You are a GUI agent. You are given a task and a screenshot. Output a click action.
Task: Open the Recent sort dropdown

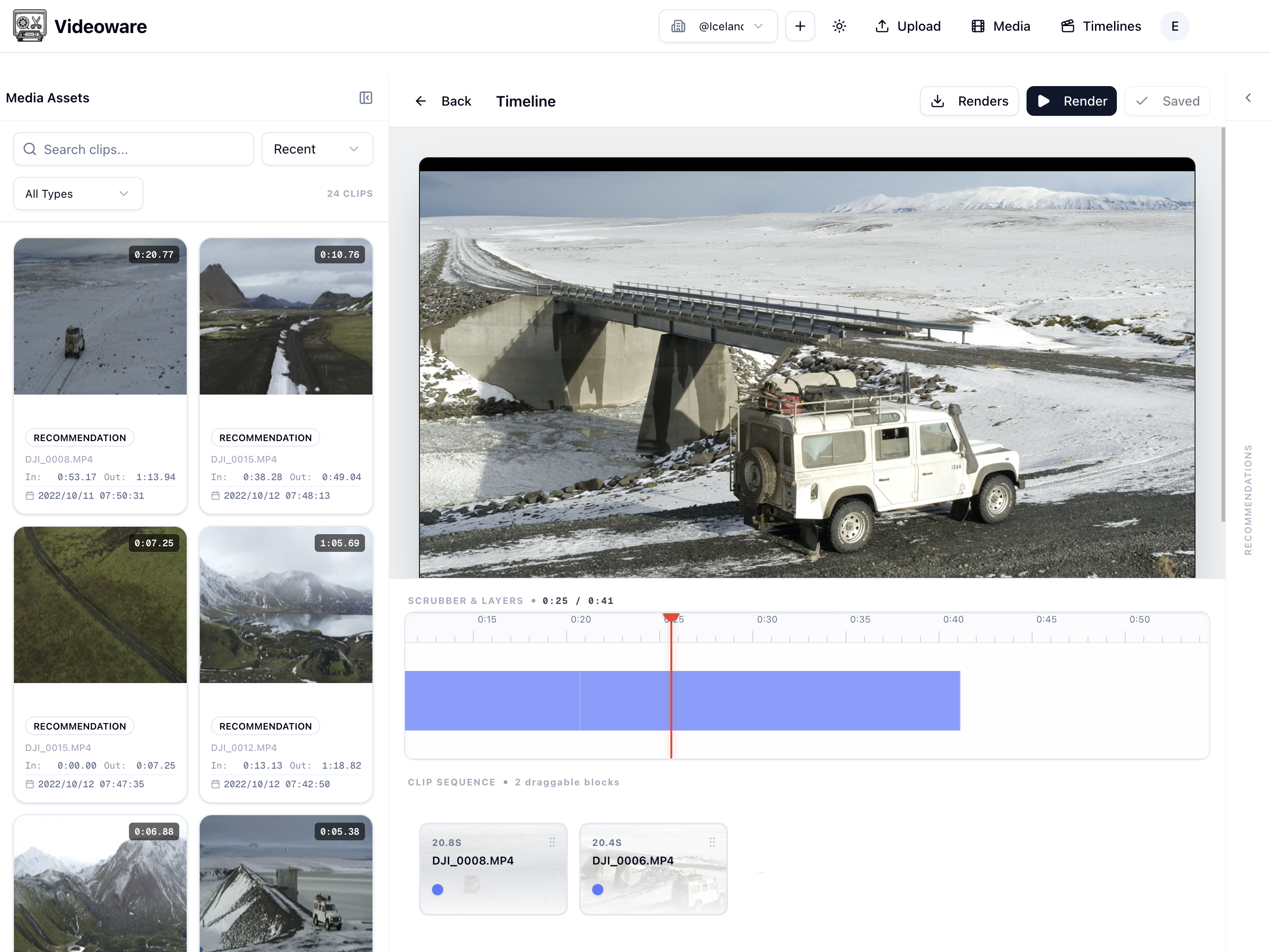tap(317, 149)
